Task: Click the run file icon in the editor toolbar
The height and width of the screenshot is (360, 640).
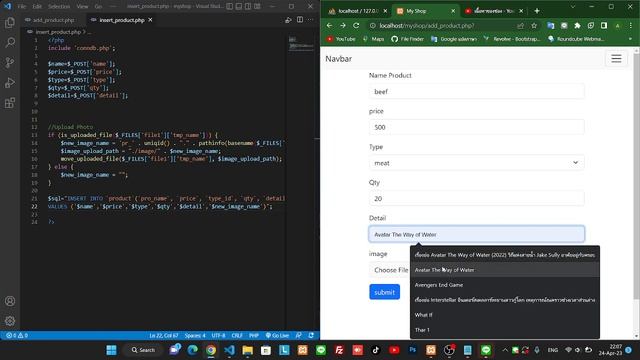Action: 288,20
